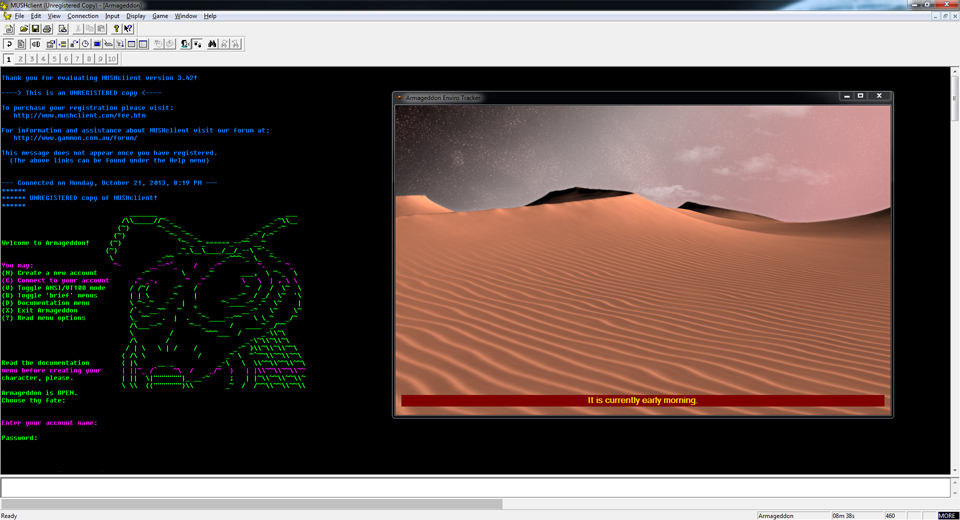This screenshot has height=520, width=960.
Task: Click 'Enter your account name:' prompt
Action: coord(49,423)
